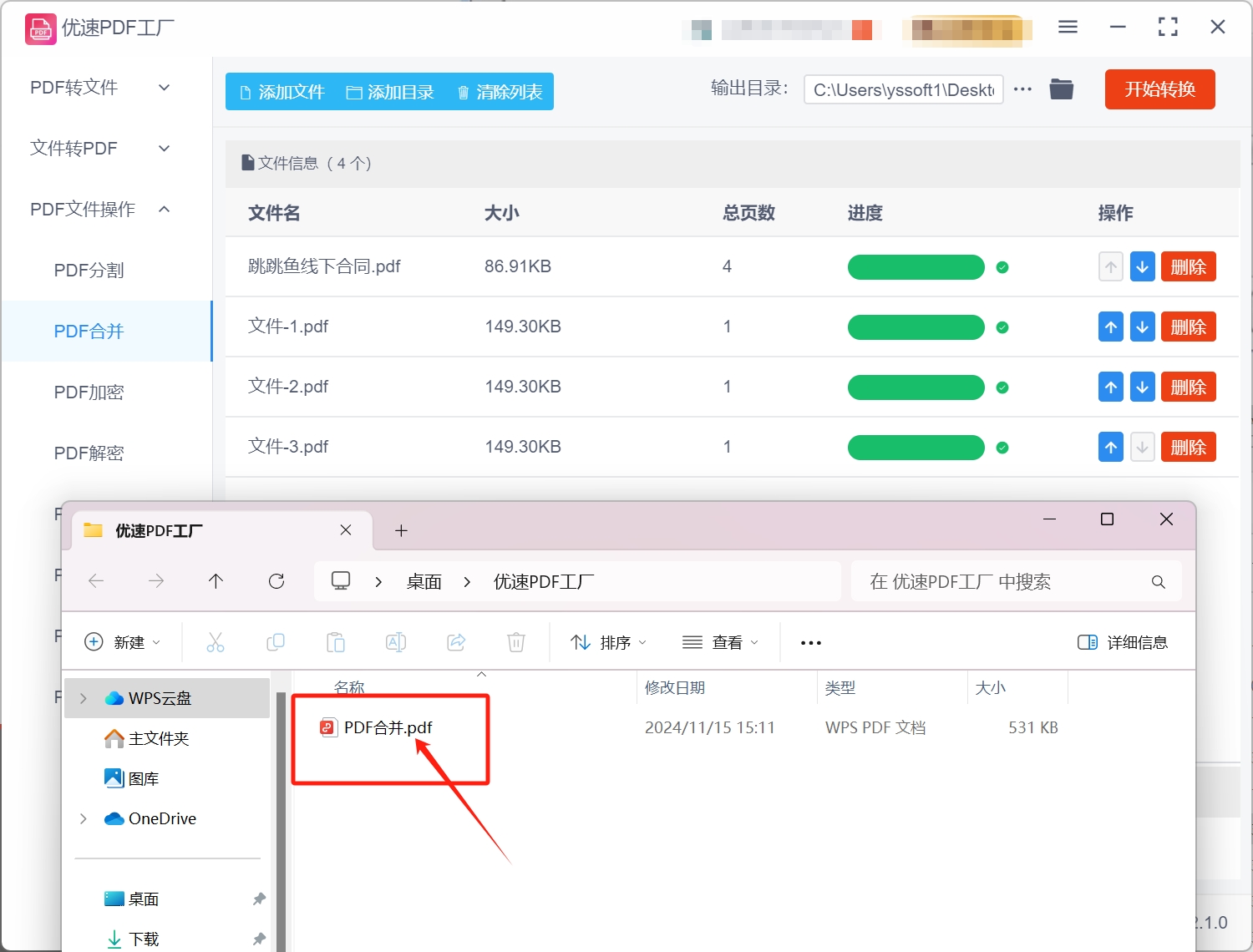Click the search magnifier in Explorer

pos(1158,582)
